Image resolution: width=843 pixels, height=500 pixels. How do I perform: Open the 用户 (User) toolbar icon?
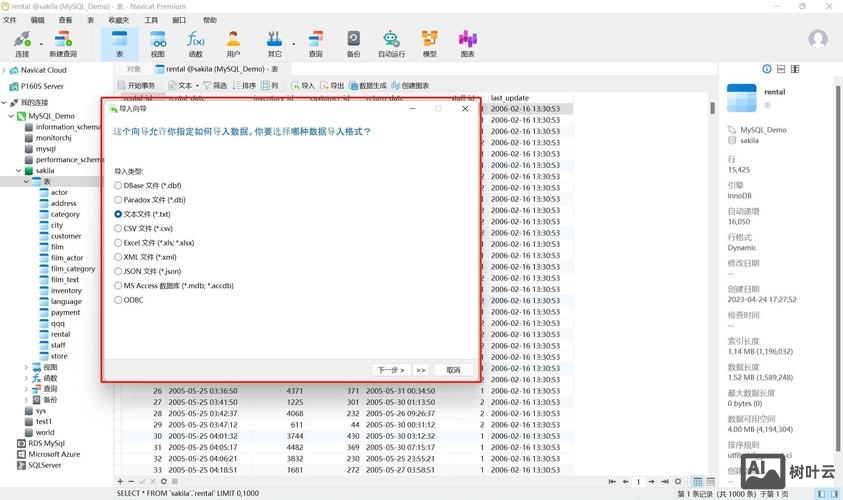pos(233,42)
